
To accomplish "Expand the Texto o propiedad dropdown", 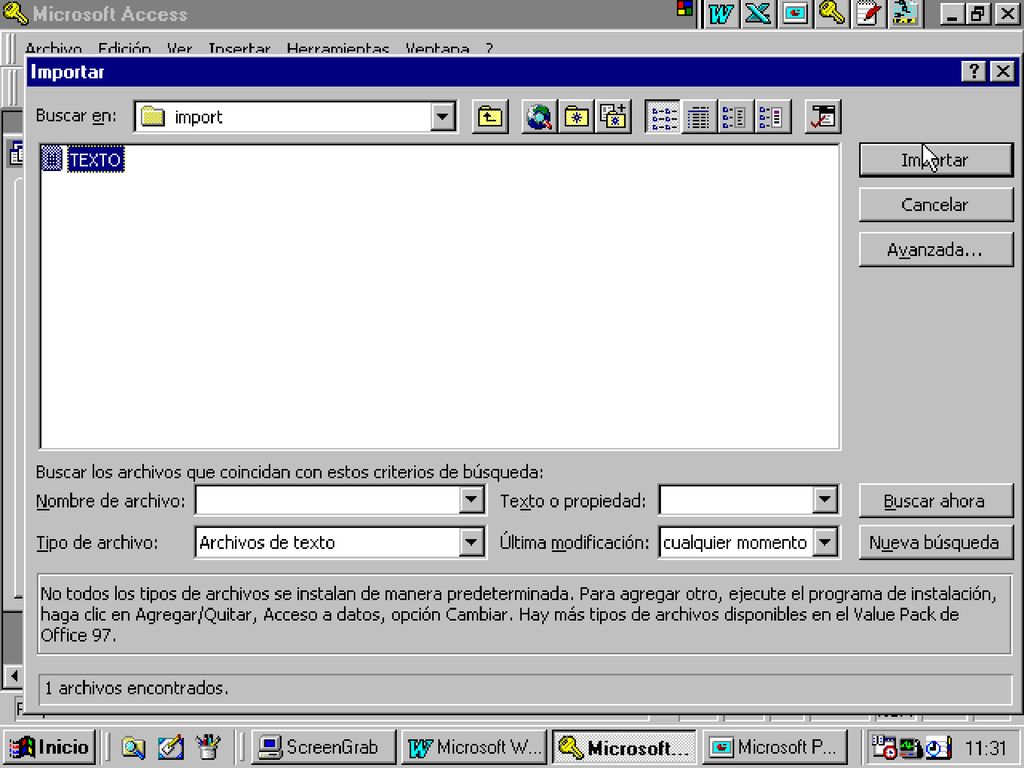I will pos(825,500).
